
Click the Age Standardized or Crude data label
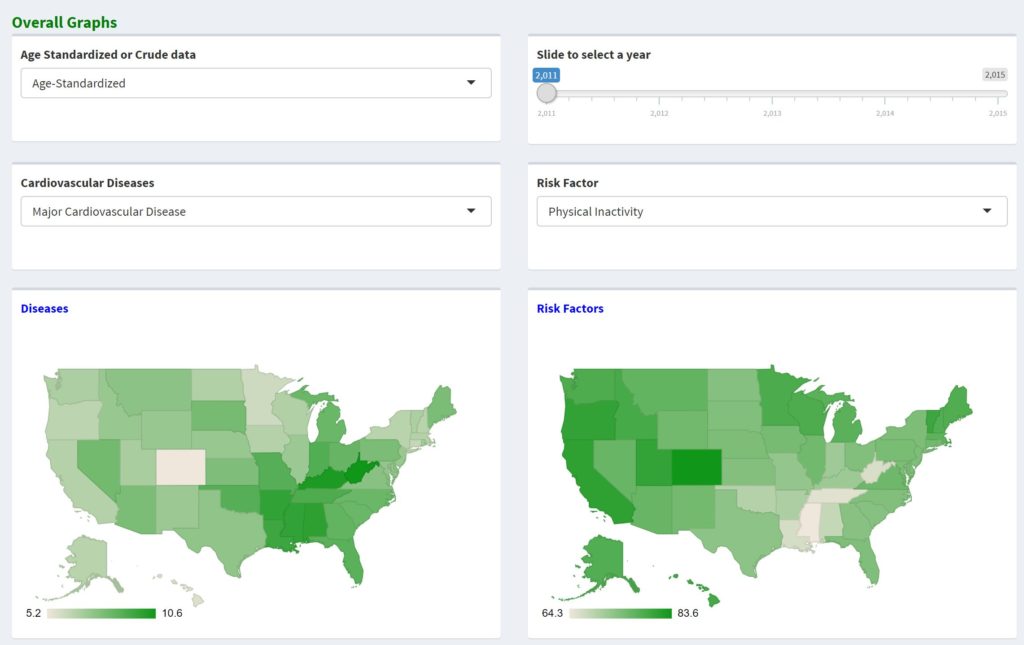[x=108, y=55]
